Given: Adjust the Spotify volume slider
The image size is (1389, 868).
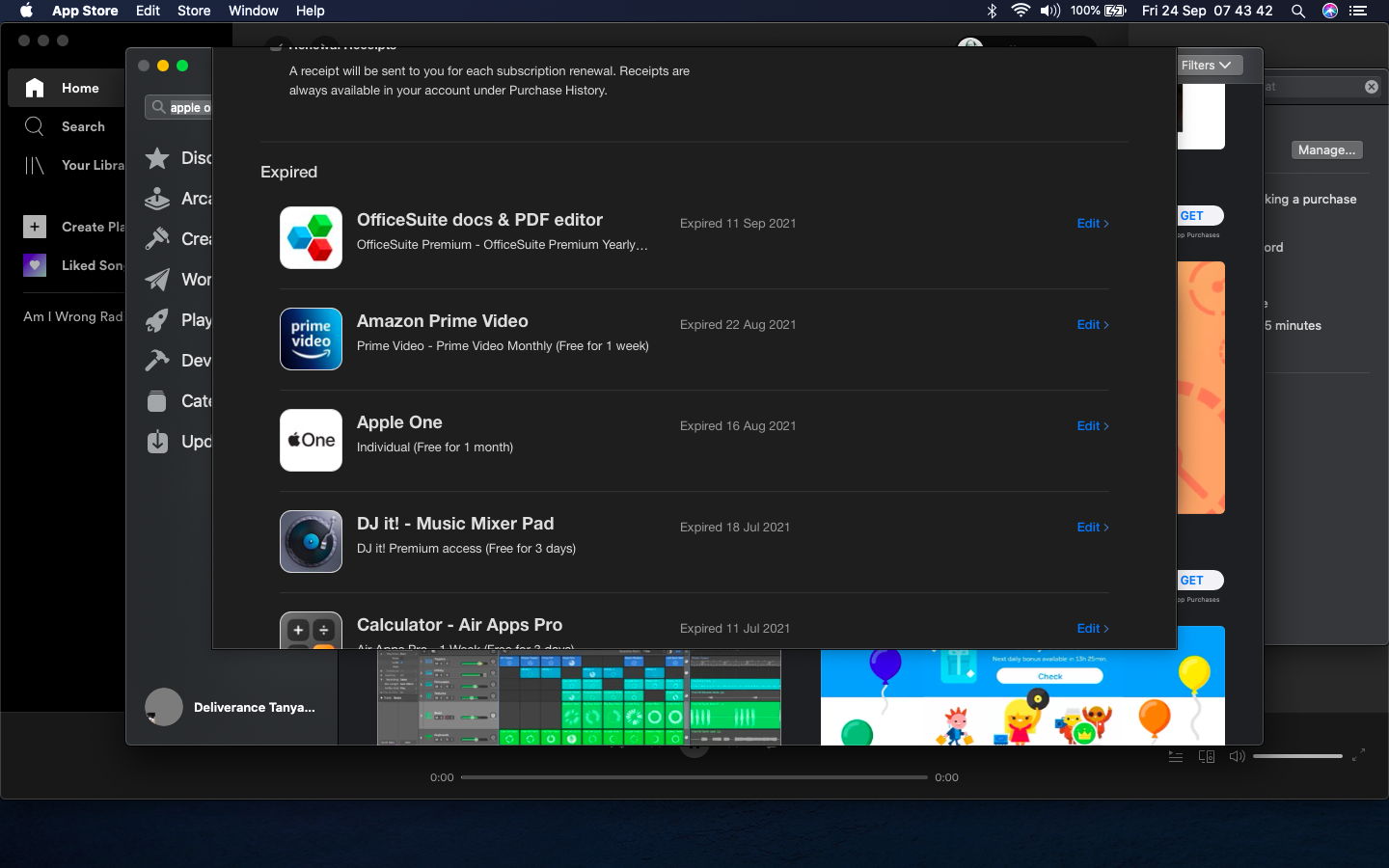Looking at the screenshot, I should pos(1297,757).
